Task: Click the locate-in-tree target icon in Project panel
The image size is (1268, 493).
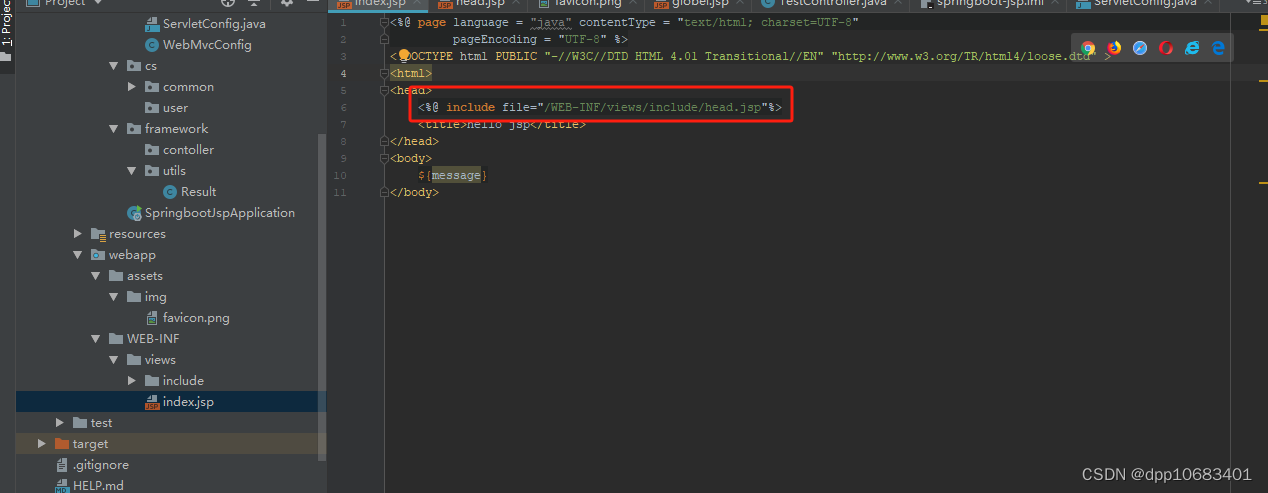Action: pyautogui.click(x=228, y=3)
